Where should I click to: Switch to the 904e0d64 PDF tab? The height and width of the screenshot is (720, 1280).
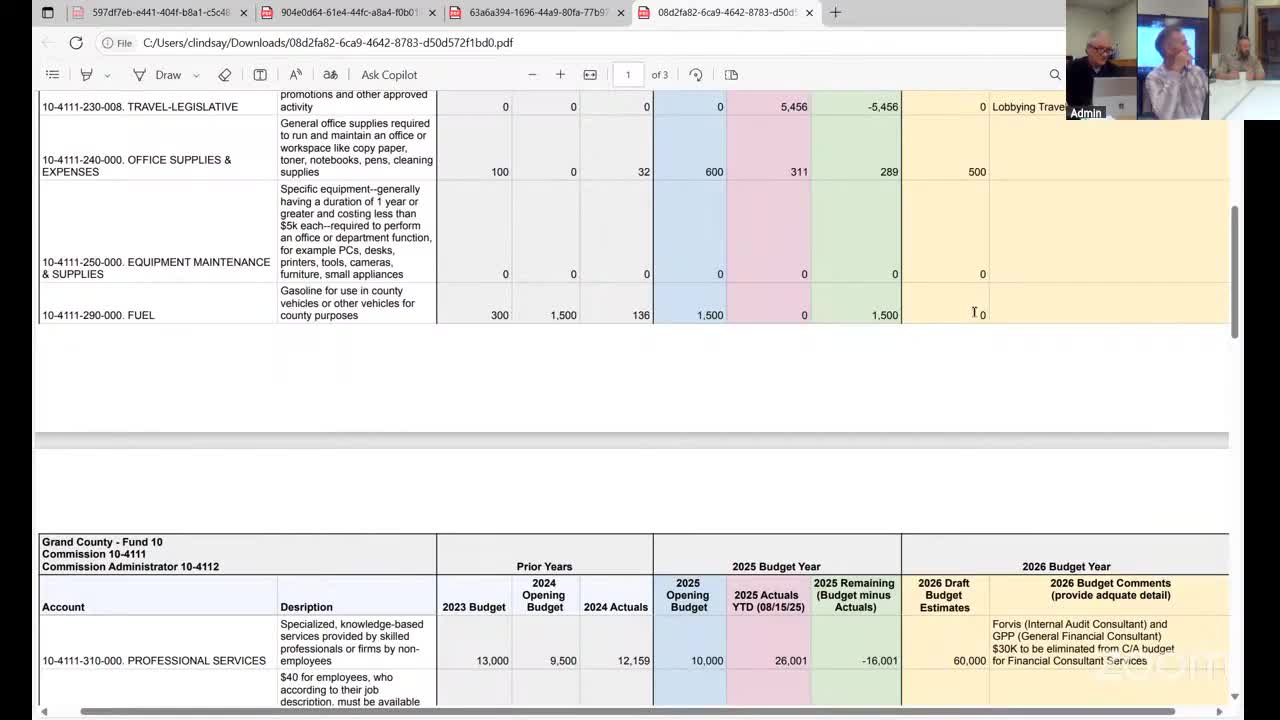348,13
